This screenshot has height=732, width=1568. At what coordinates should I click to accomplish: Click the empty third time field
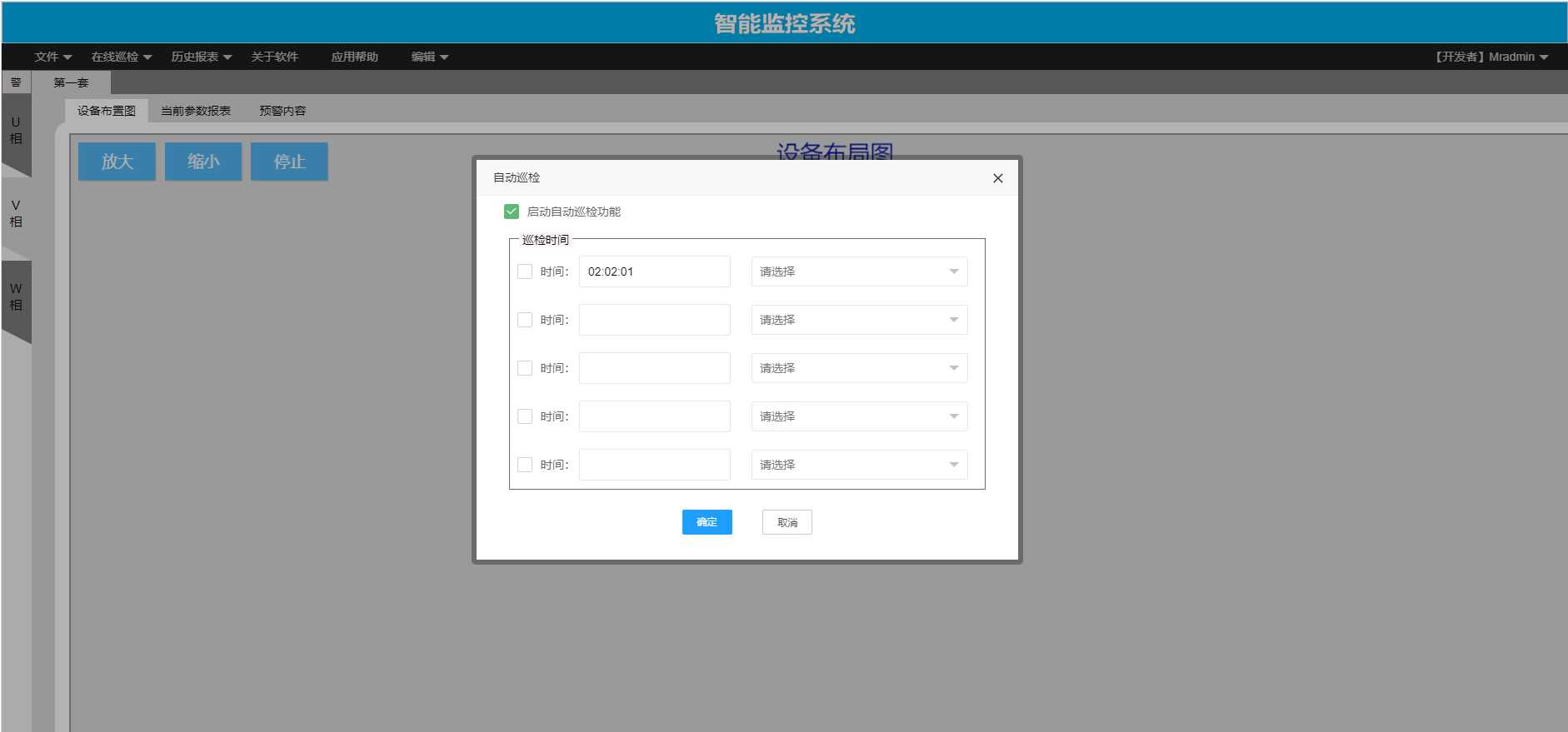click(654, 368)
